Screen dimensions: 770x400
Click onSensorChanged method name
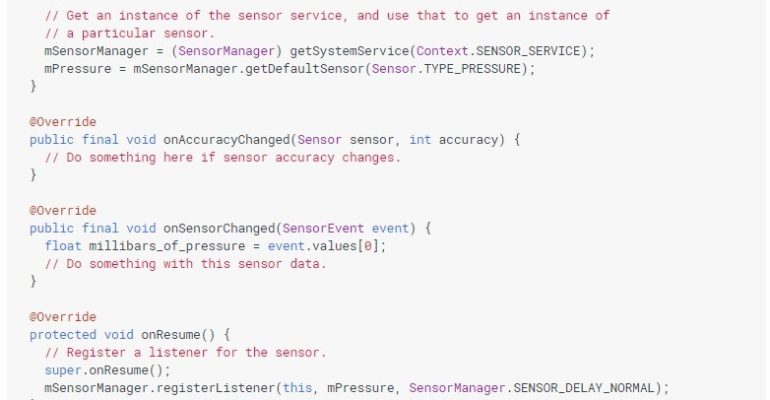coord(219,228)
